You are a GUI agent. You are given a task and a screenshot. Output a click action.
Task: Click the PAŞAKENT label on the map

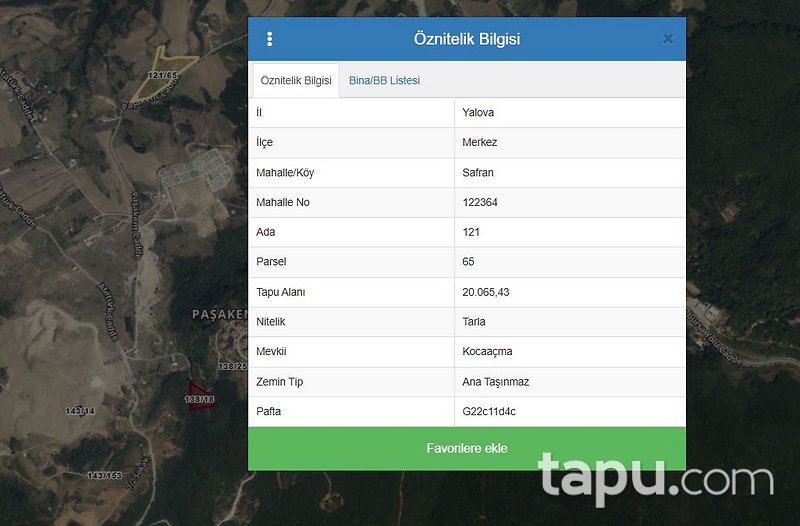(219, 314)
